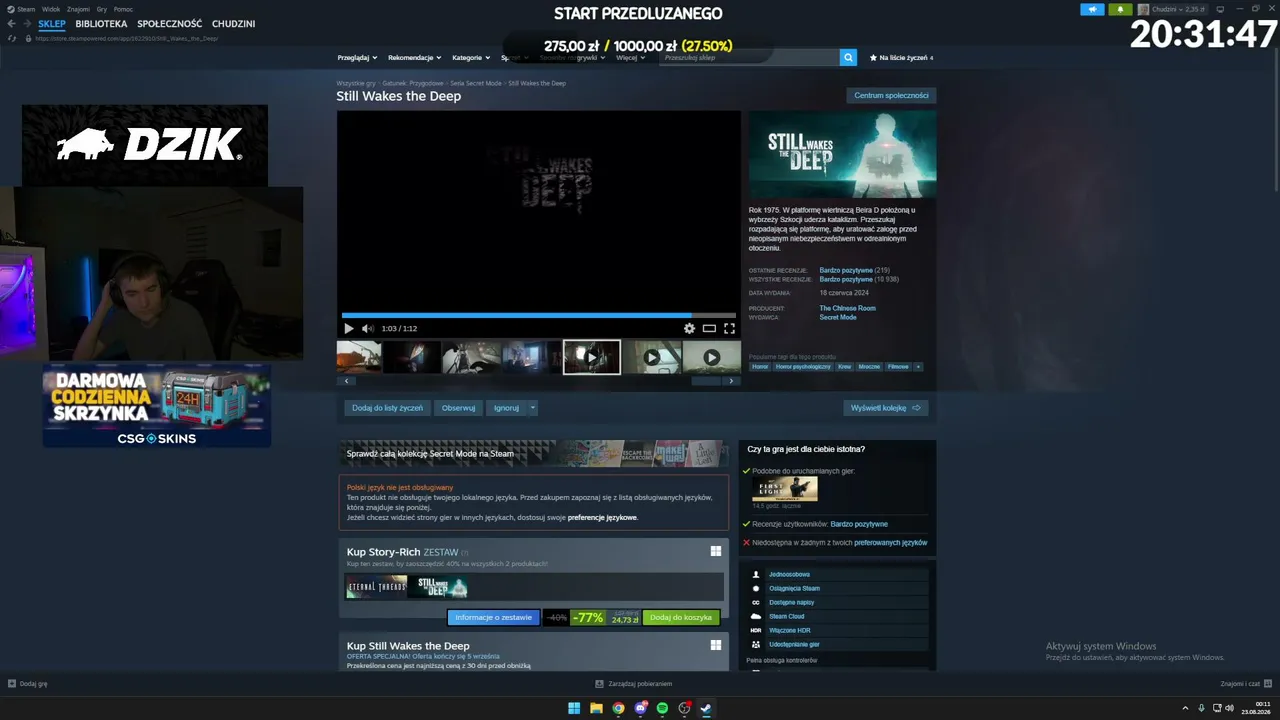Click the Obserwuj button
The width and height of the screenshot is (1280, 720).
coord(459,408)
